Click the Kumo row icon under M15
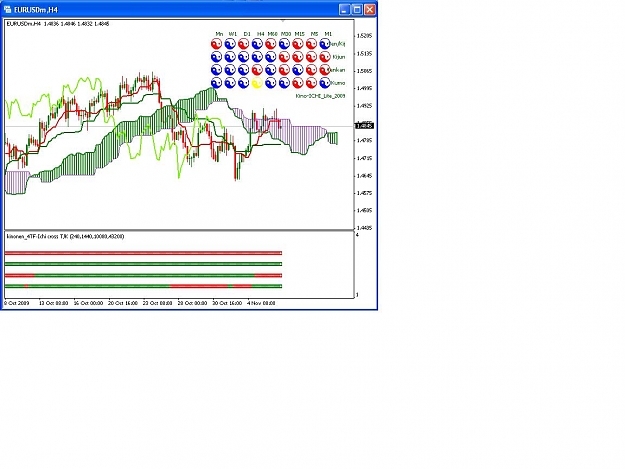This screenshot has height=469, width=625. click(298, 83)
